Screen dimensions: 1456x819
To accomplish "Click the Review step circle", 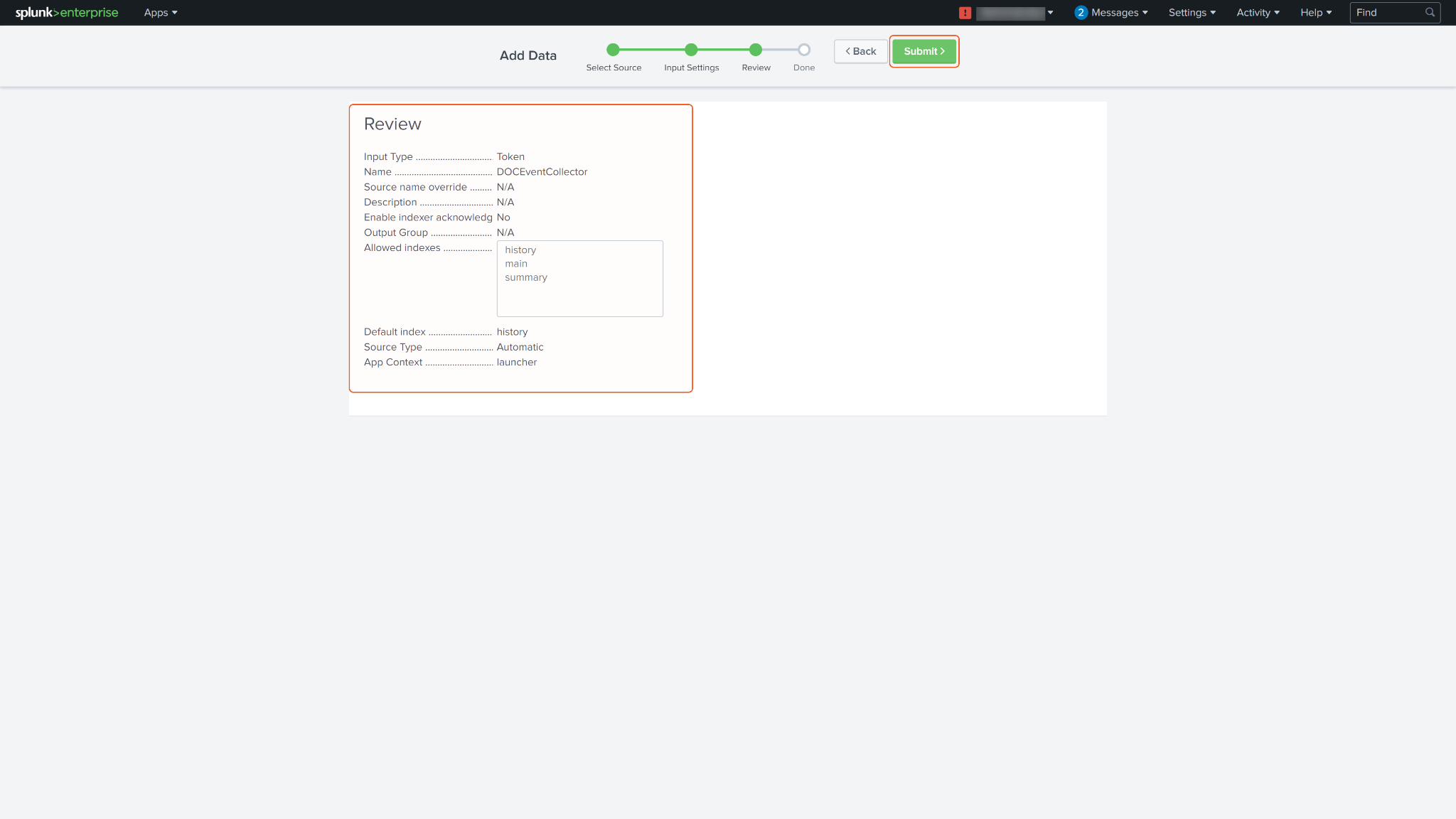I will point(756,50).
